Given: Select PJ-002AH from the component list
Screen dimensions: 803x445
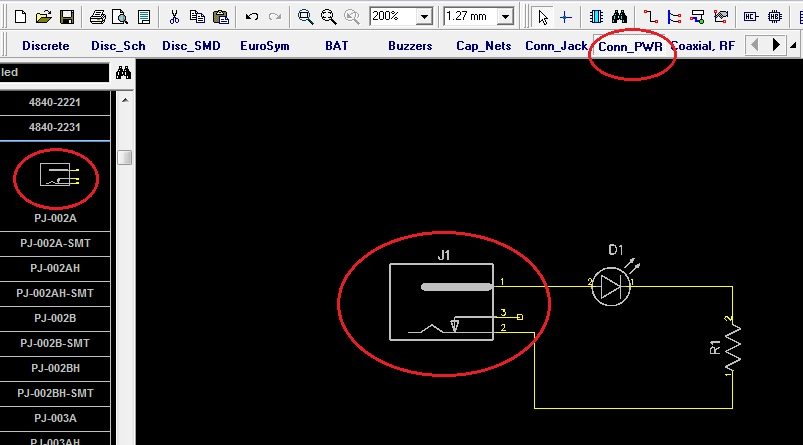Looking at the screenshot, I should 55,268.
